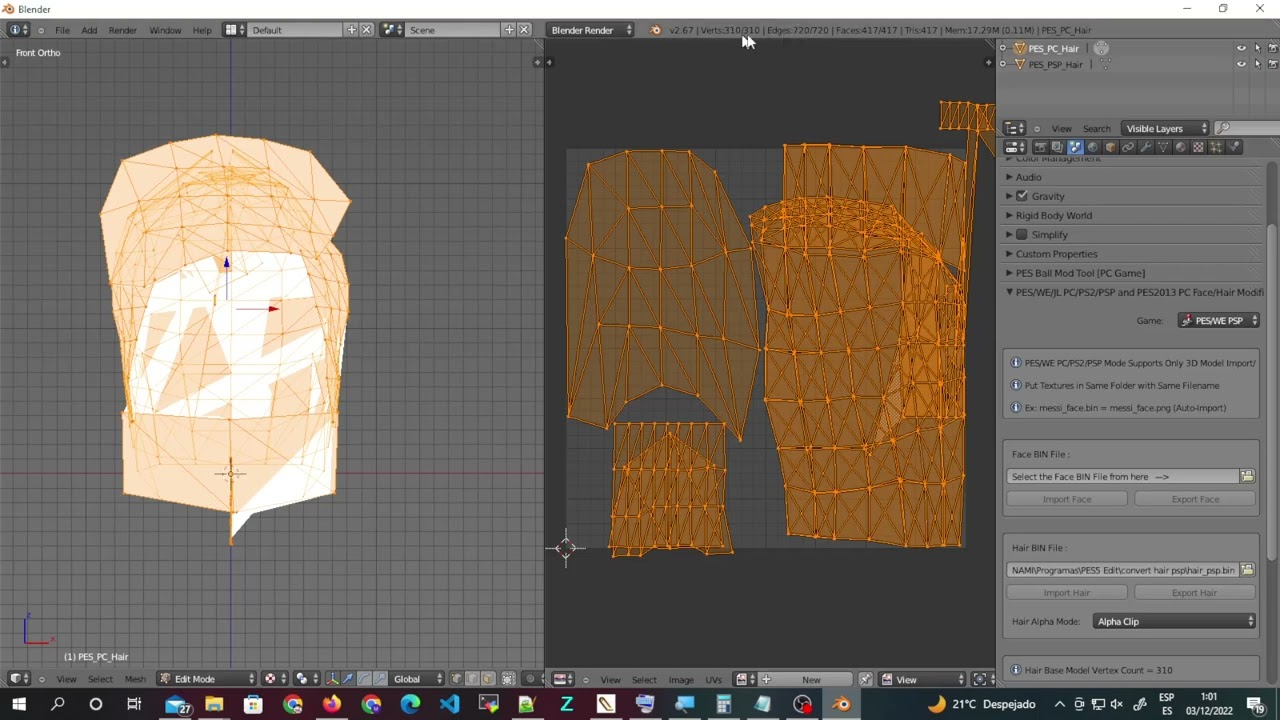This screenshot has width=1280, height=720.
Task: Open the Physics properties tab
Action: click(1234, 147)
